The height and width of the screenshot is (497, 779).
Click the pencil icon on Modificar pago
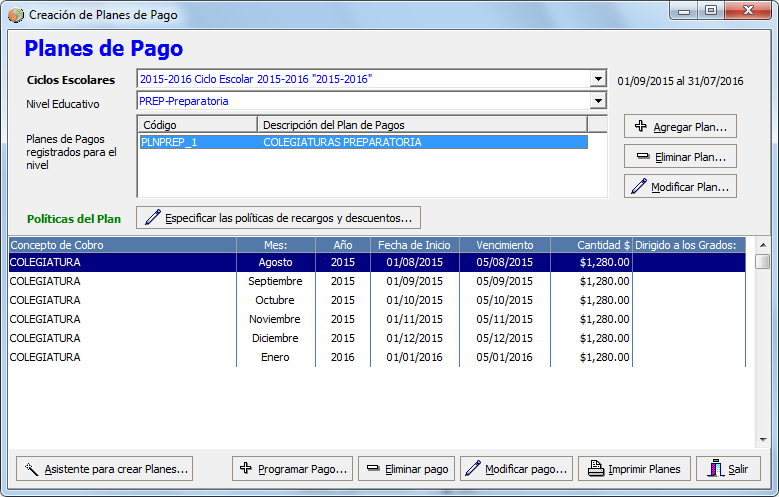point(473,468)
